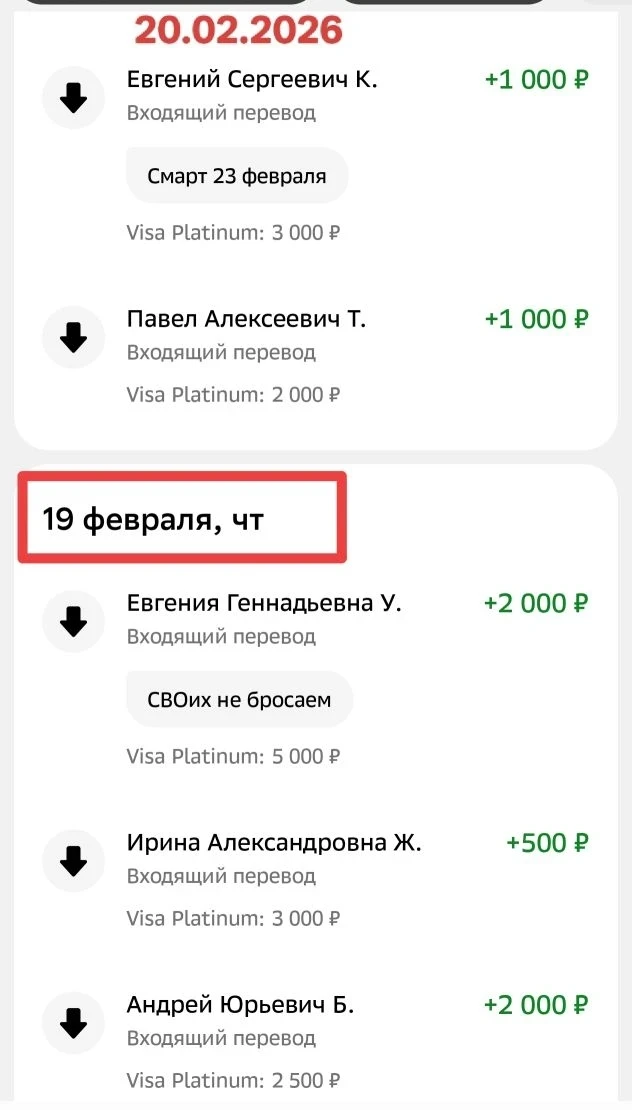Open transfer from Евгения Геннадьевна У.

[x=264, y=604]
